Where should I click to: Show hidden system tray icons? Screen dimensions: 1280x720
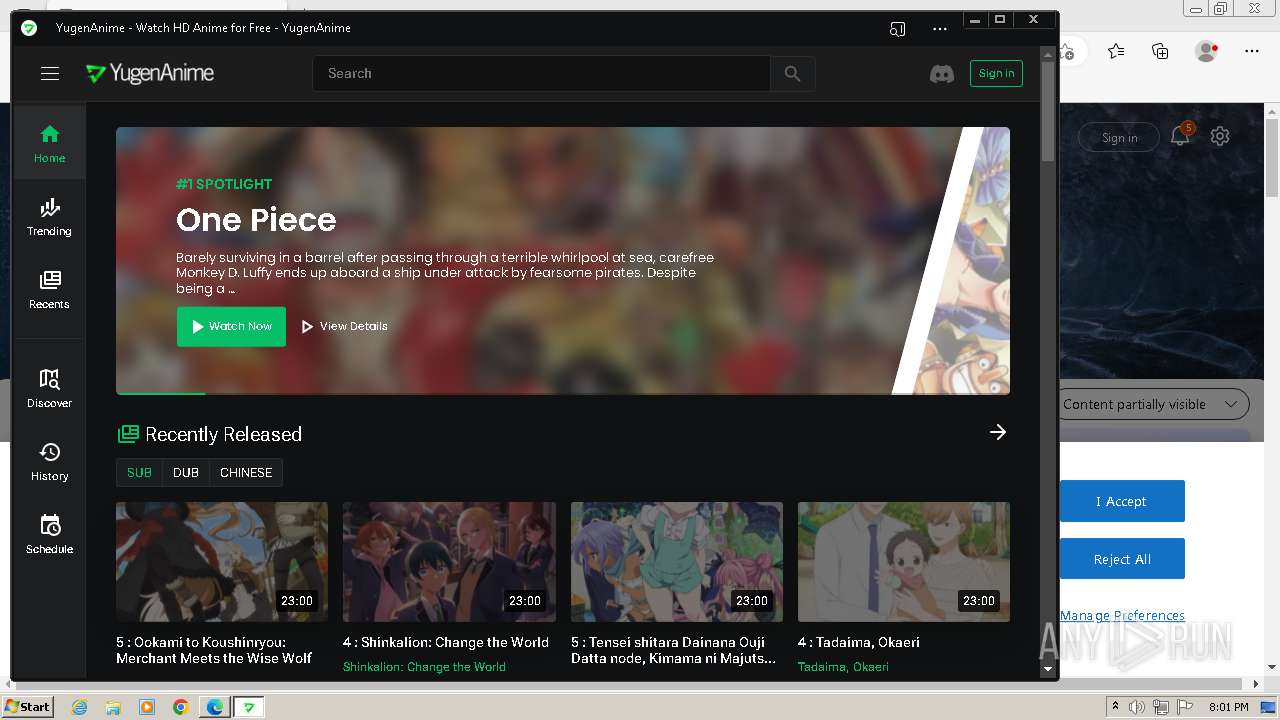(x=1115, y=707)
